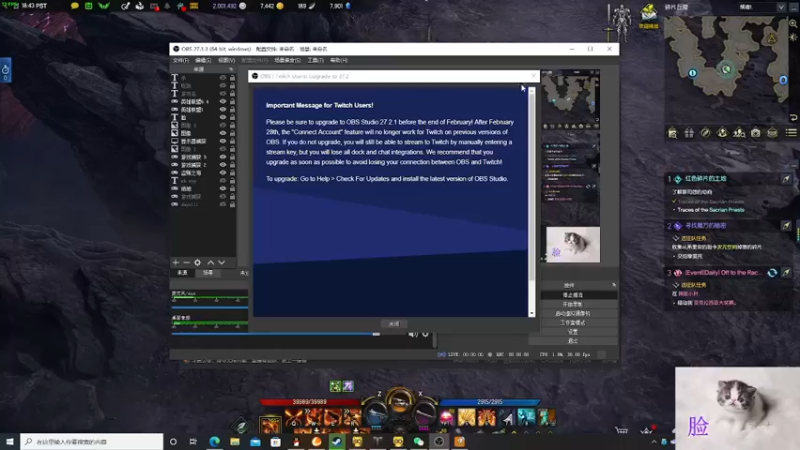Open the chat bubble icon in top bar
Image resolution: width=800 pixels, height=450 pixels.
tap(75, 6)
